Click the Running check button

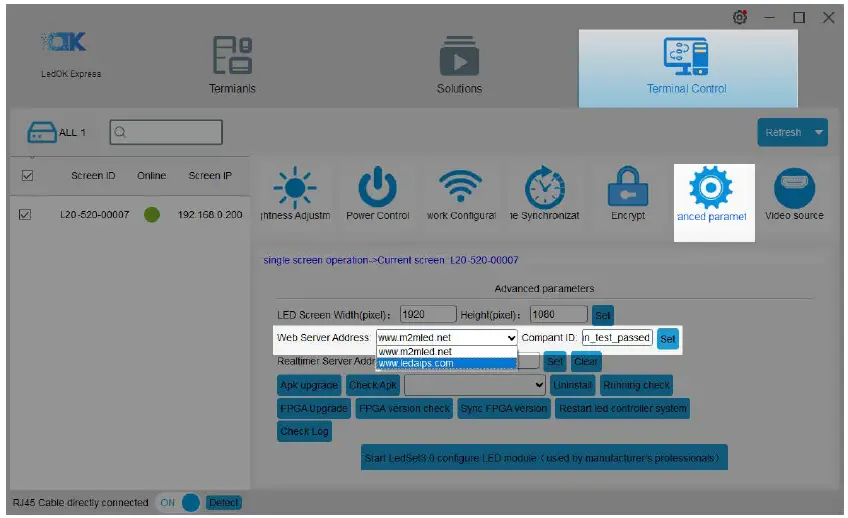click(636, 385)
